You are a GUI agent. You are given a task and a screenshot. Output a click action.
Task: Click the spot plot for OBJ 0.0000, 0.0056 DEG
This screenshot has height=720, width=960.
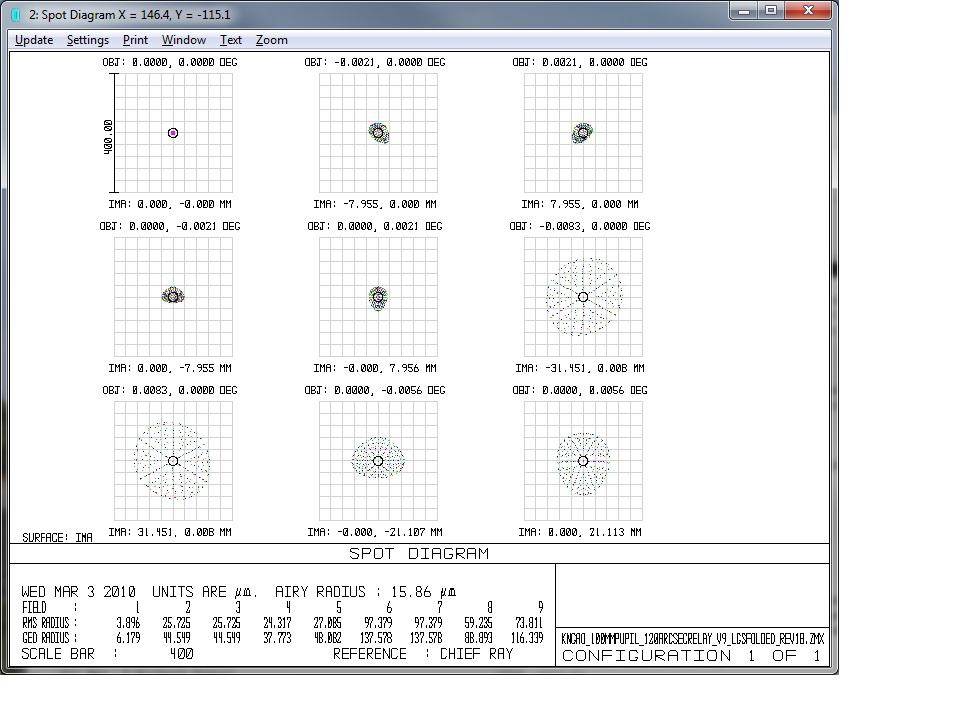(583, 461)
